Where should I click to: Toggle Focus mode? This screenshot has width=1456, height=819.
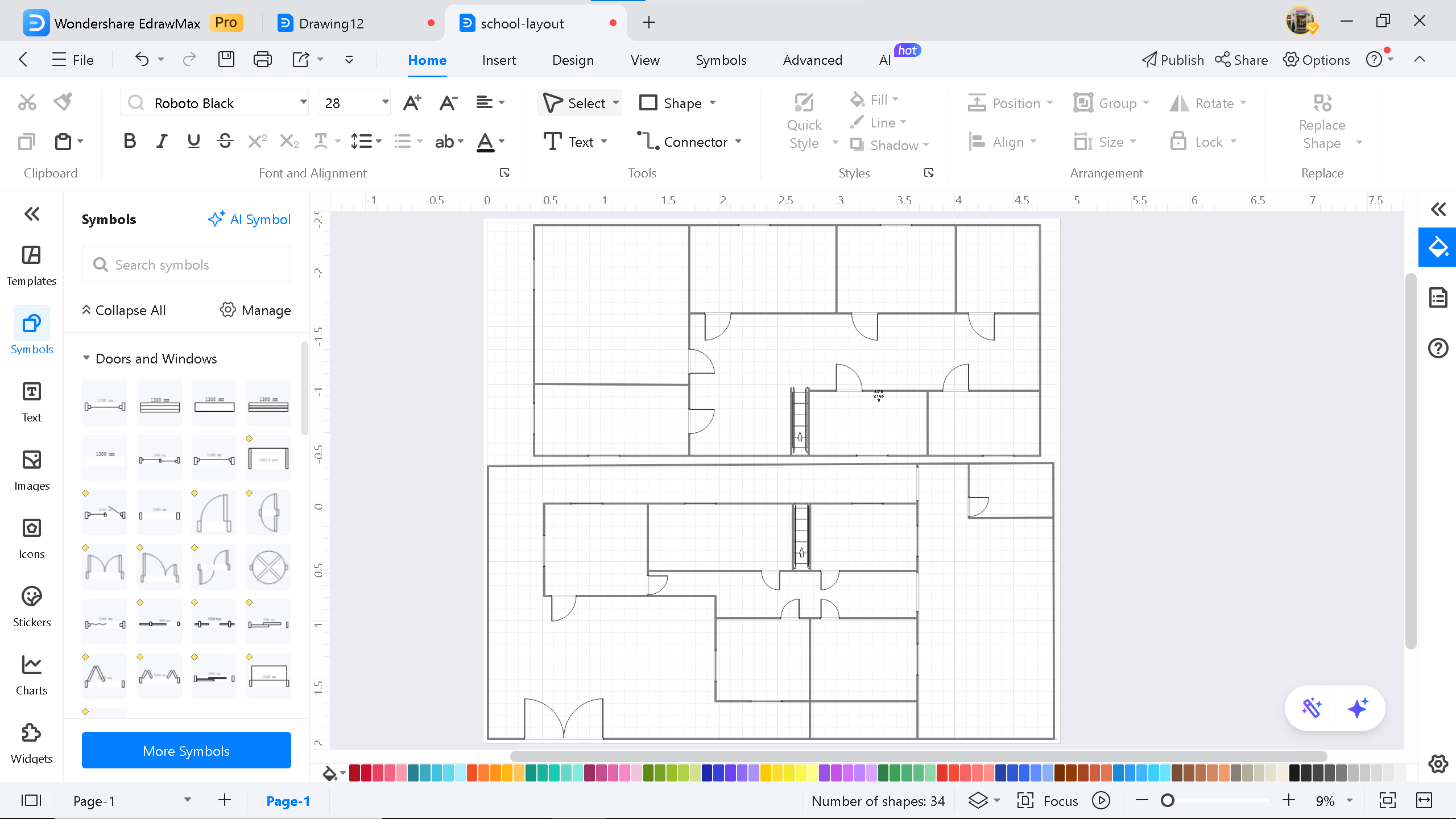[x=1048, y=801]
